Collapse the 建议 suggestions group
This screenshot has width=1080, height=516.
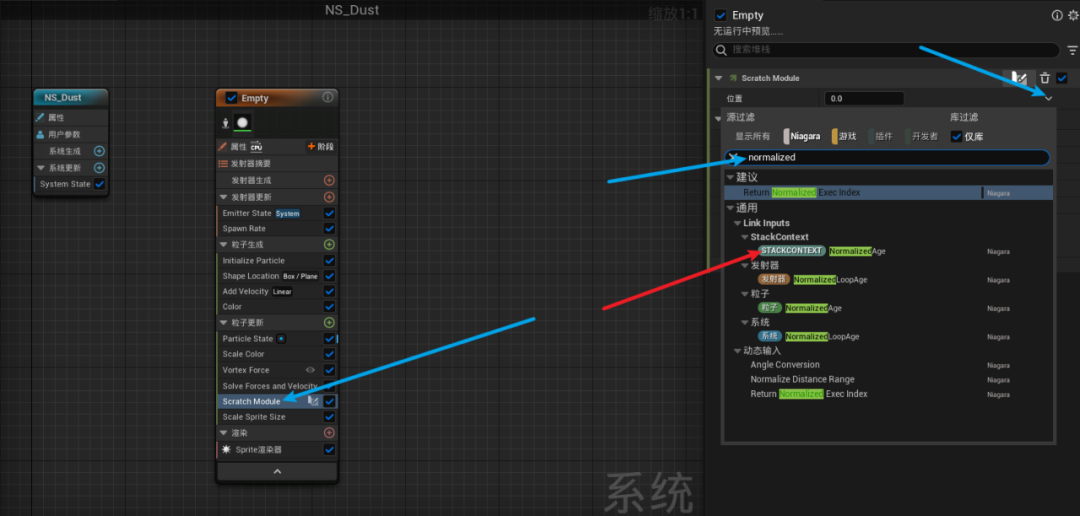(x=730, y=178)
